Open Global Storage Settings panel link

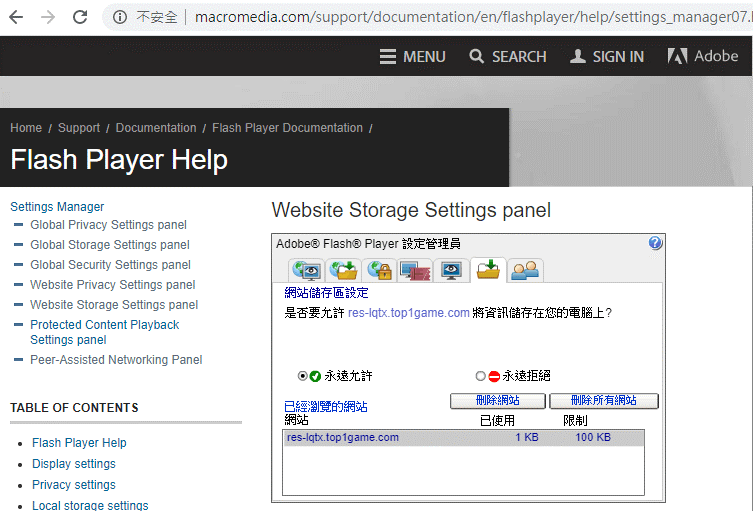point(109,245)
